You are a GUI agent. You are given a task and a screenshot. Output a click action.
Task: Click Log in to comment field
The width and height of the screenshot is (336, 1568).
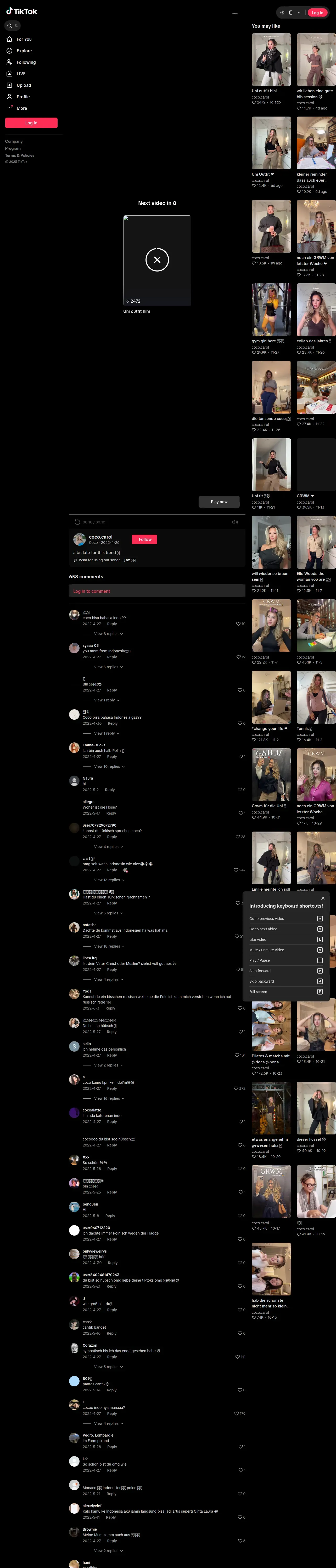[x=157, y=591]
